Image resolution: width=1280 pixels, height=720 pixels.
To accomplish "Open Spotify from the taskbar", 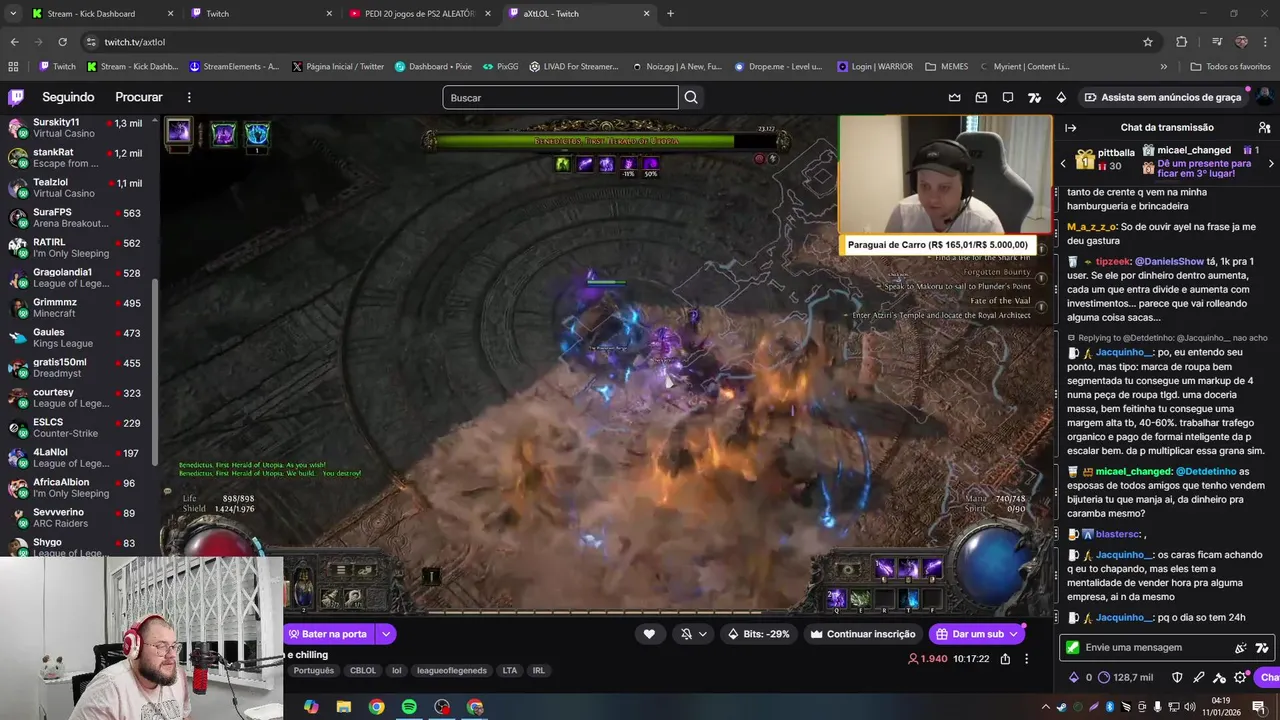I will (x=409, y=707).
